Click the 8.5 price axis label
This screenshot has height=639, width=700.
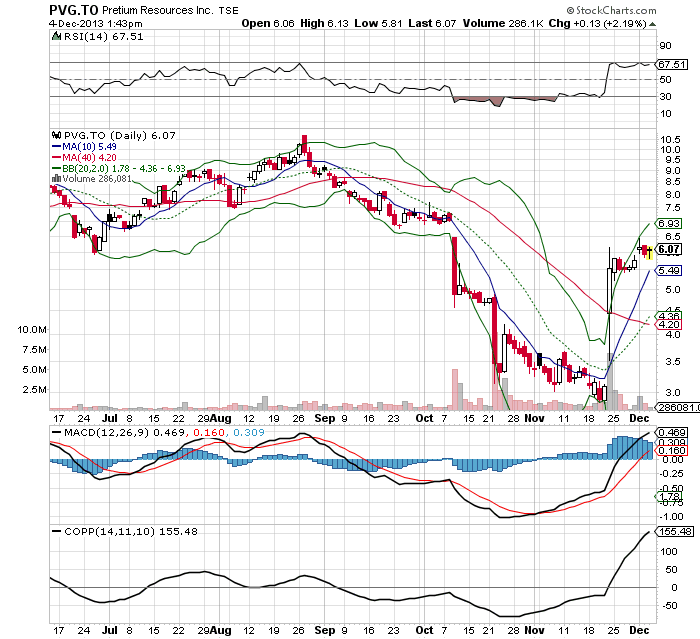[x=672, y=182]
